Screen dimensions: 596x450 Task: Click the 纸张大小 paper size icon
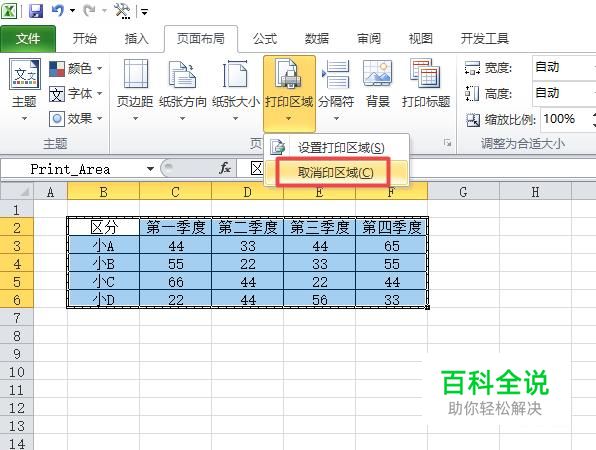click(x=236, y=90)
